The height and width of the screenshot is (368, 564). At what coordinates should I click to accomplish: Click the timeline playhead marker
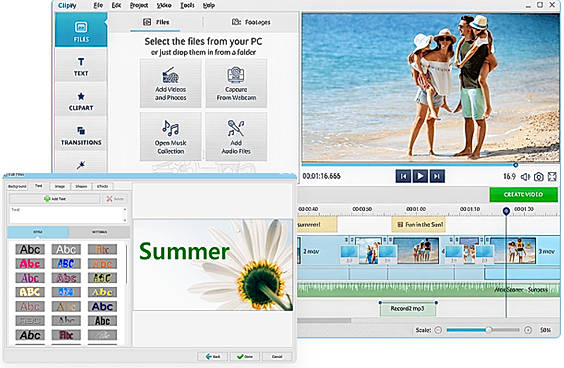pos(506,211)
